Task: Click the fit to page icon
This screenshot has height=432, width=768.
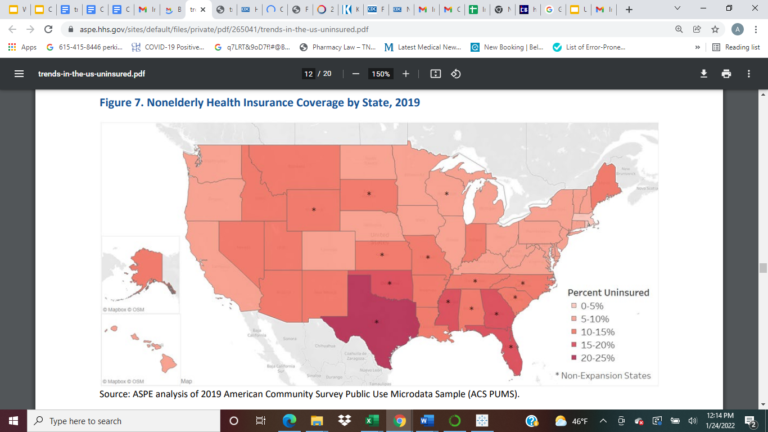Action: click(x=435, y=74)
